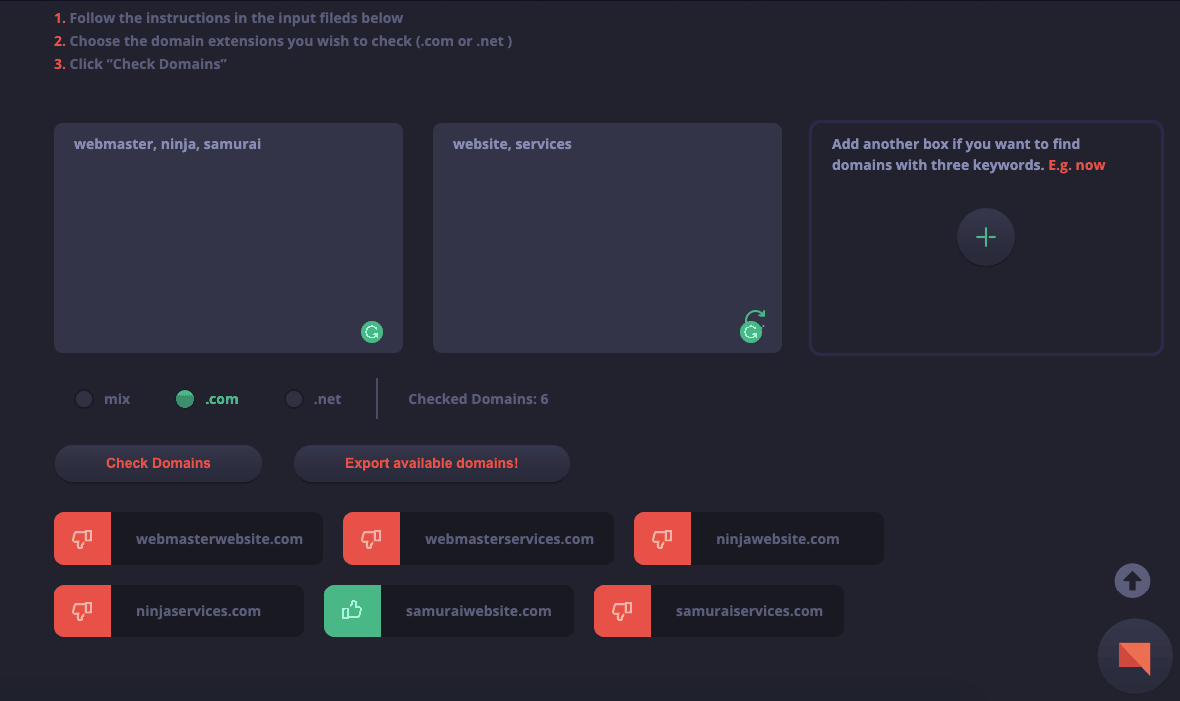The image size is (1180, 701).
Task: Click thumbs-up icon for samuraiwebsite.com
Action: (x=352, y=611)
